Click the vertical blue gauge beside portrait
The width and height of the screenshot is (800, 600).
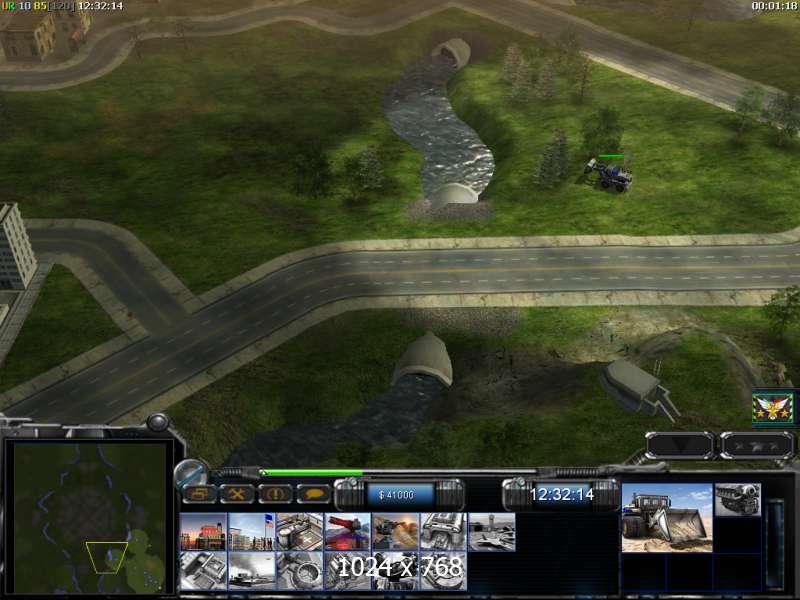click(x=776, y=543)
